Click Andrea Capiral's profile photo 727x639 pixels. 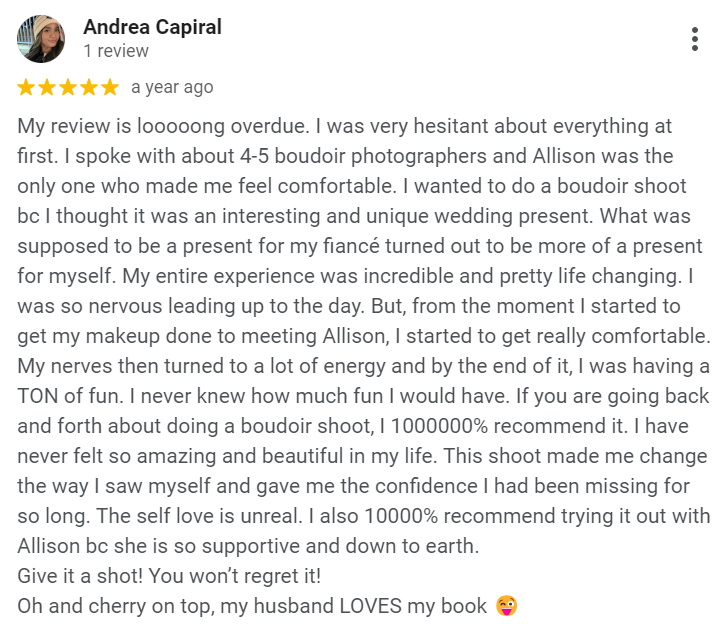click(41, 39)
